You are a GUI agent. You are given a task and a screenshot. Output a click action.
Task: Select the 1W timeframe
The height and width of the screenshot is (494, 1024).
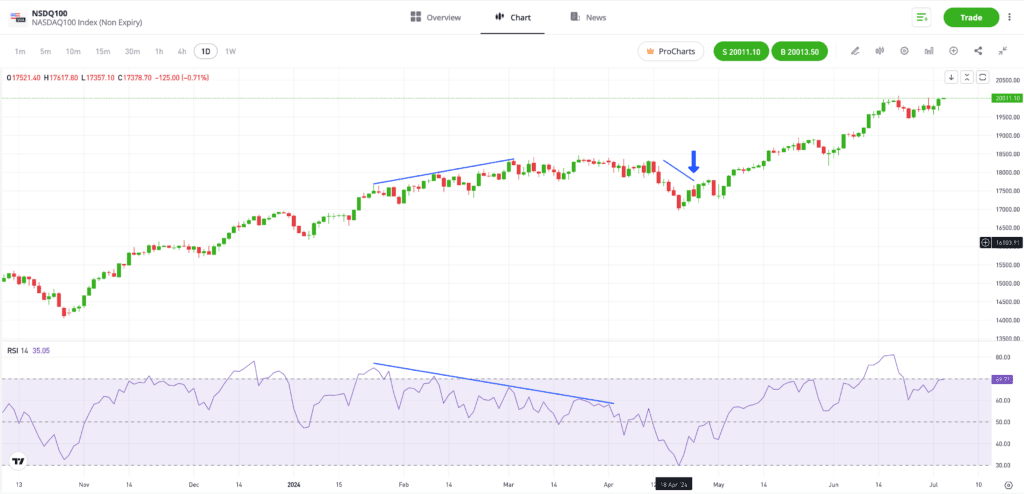click(231, 51)
